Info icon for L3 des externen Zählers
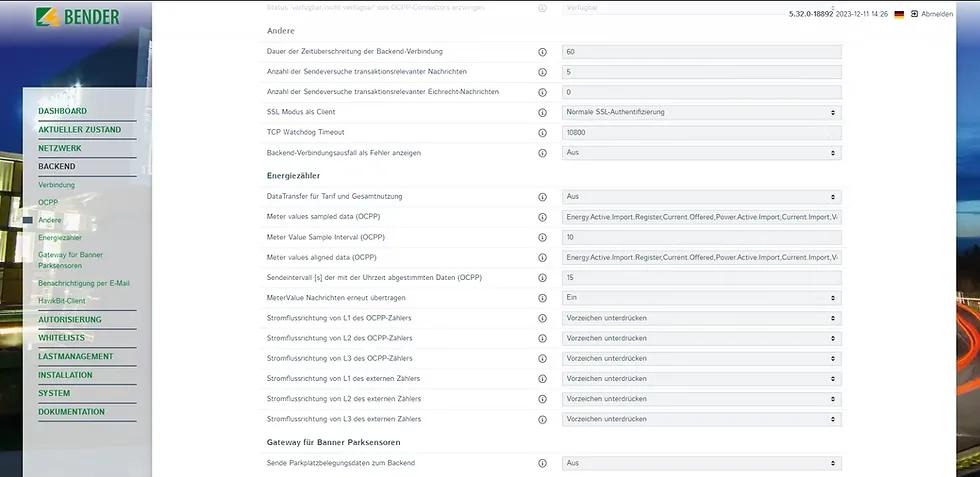The image size is (980, 477). (x=542, y=419)
